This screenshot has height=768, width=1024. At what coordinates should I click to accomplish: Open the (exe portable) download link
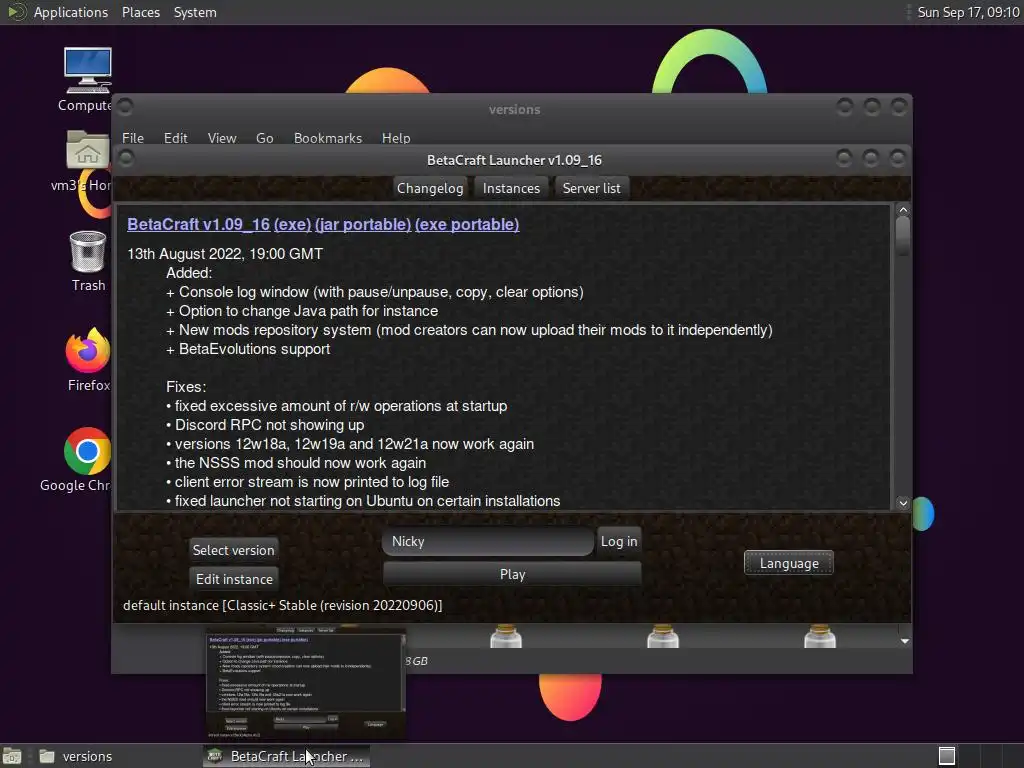467,224
